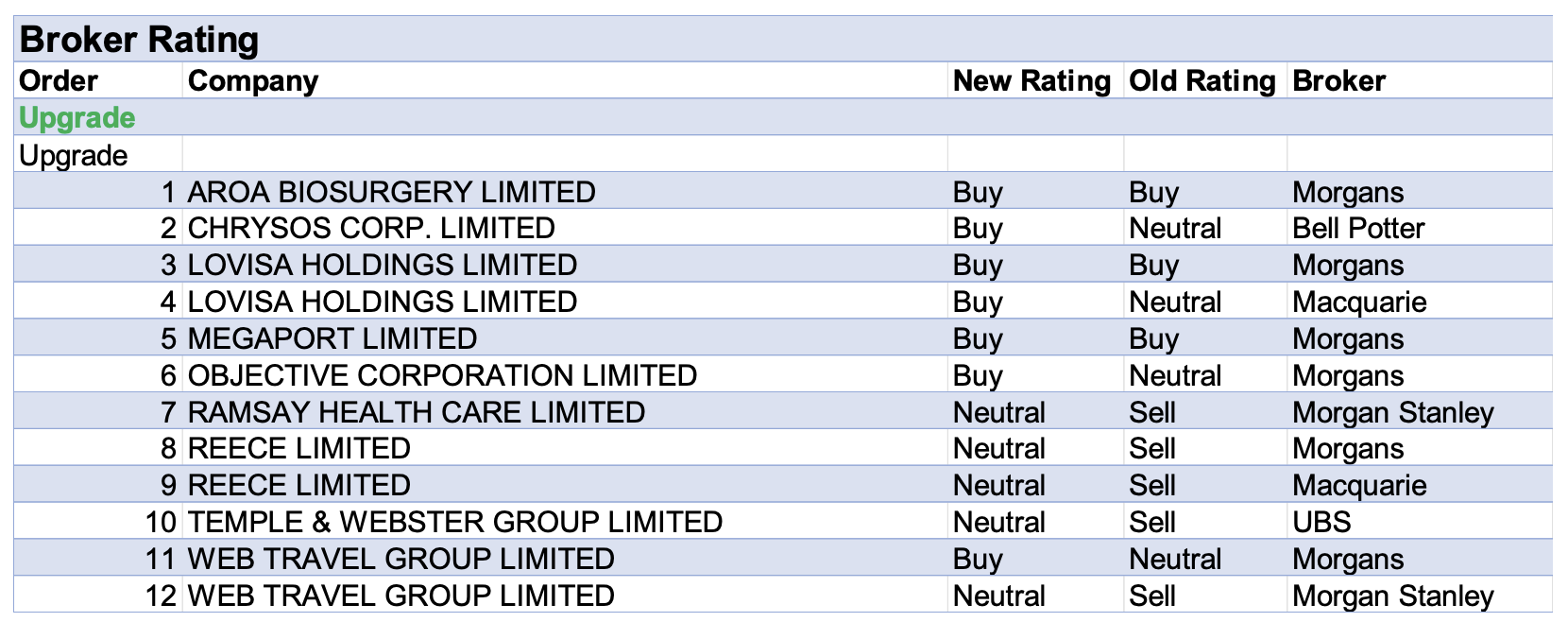Select the Broker column header
The height and width of the screenshot is (622, 1568).
pyautogui.click(x=1338, y=81)
